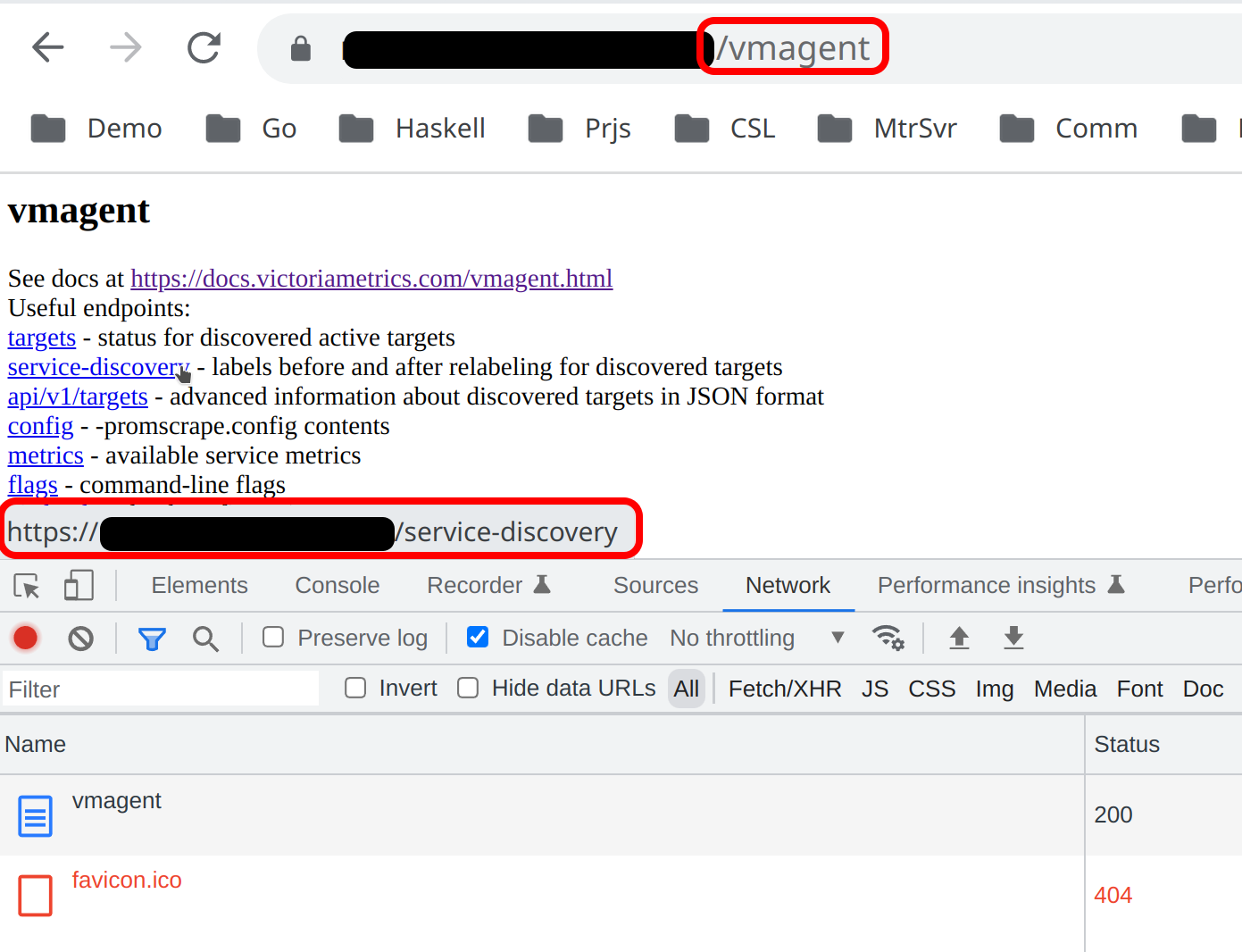Switch to the Sources tab
This screenshot has width=1242, height=952.
click(x=655, y=585)
